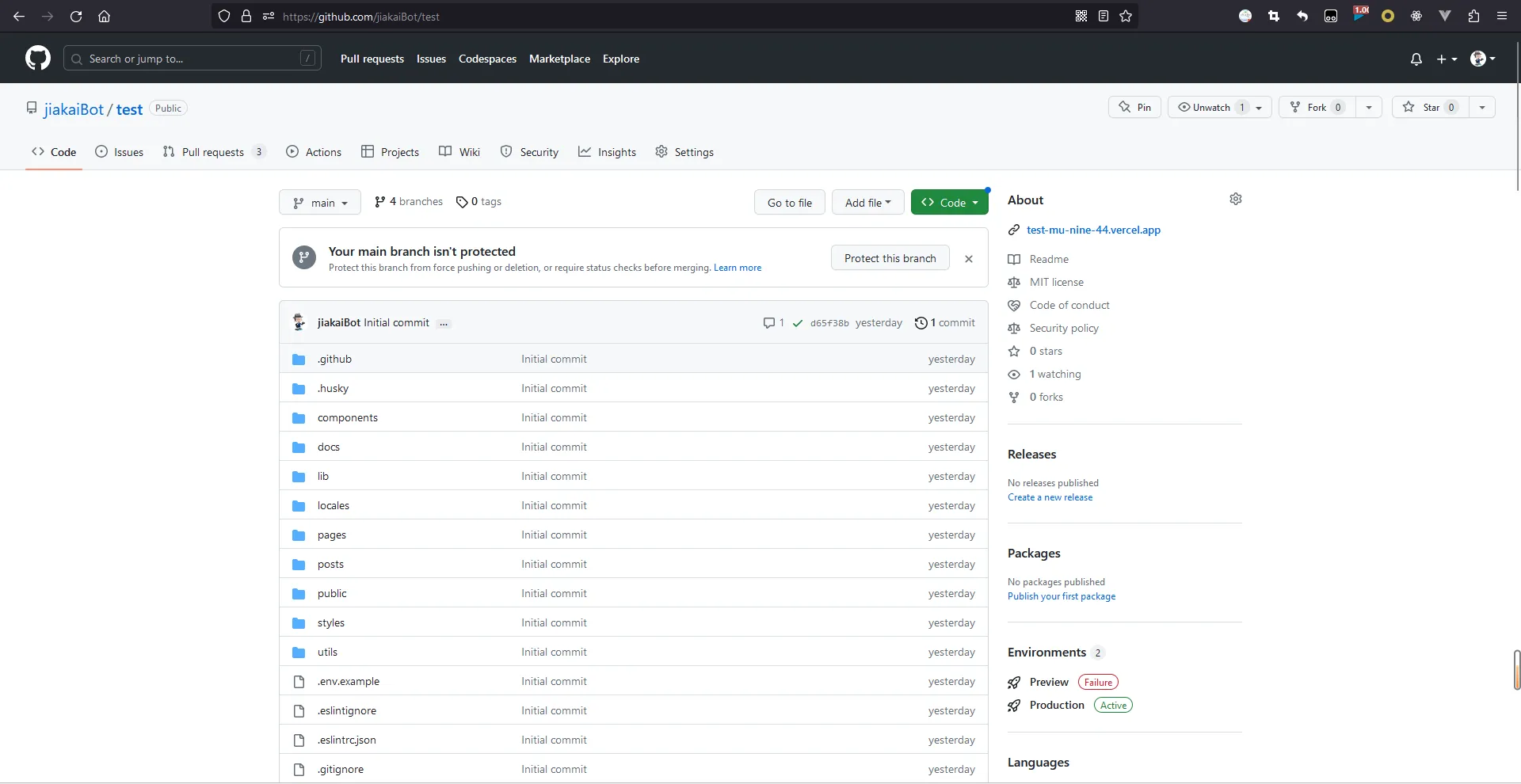Image resolution: width=1521 pixels, height=784 pixels.
Task: Go back with browser back arrow
Action: 19,16
